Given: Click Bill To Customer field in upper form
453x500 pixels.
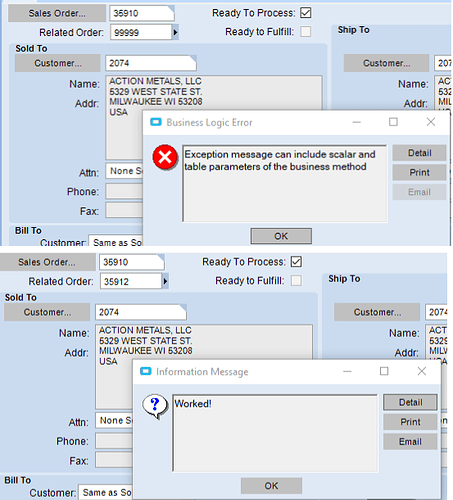Looking at the screenshot, I should coord(116,241).
